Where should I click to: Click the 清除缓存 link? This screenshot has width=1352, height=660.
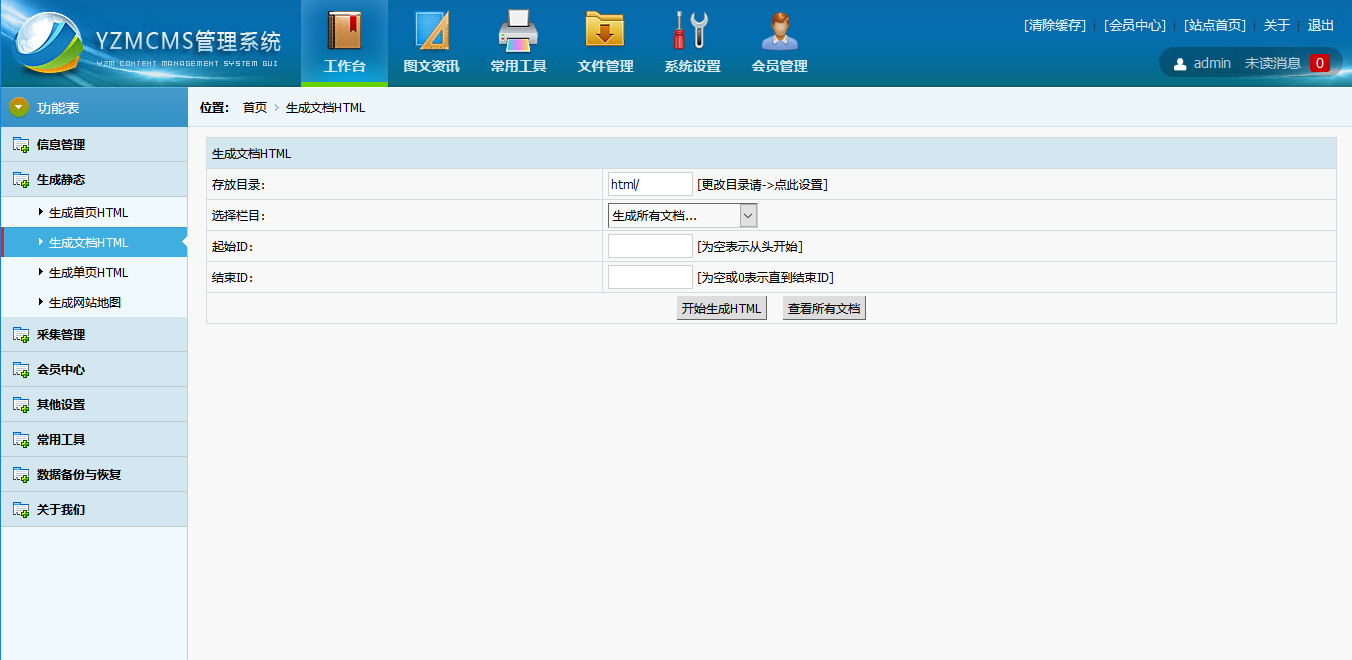pos(1054,25)
